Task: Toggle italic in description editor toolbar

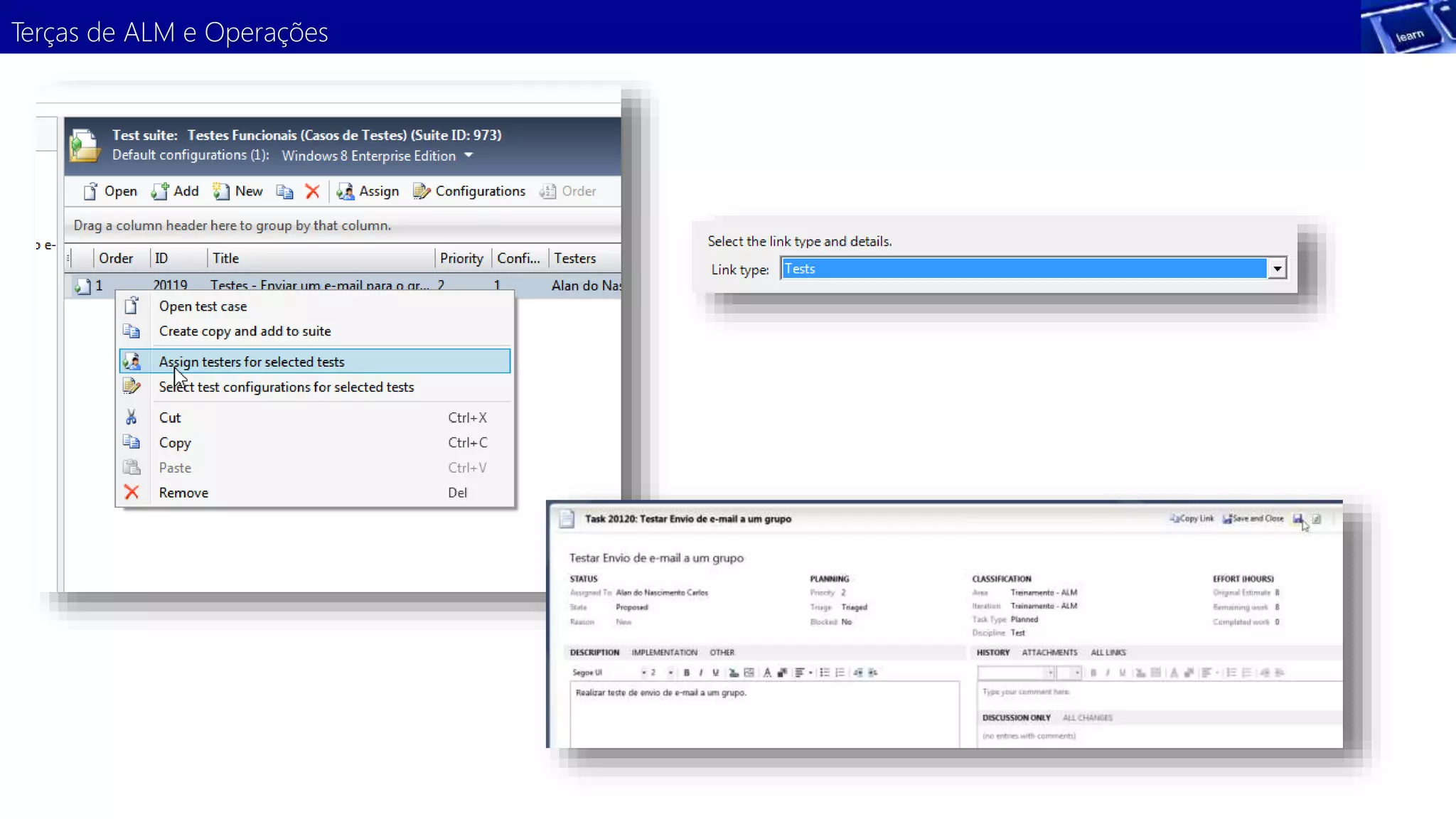Action: (701, 673)
